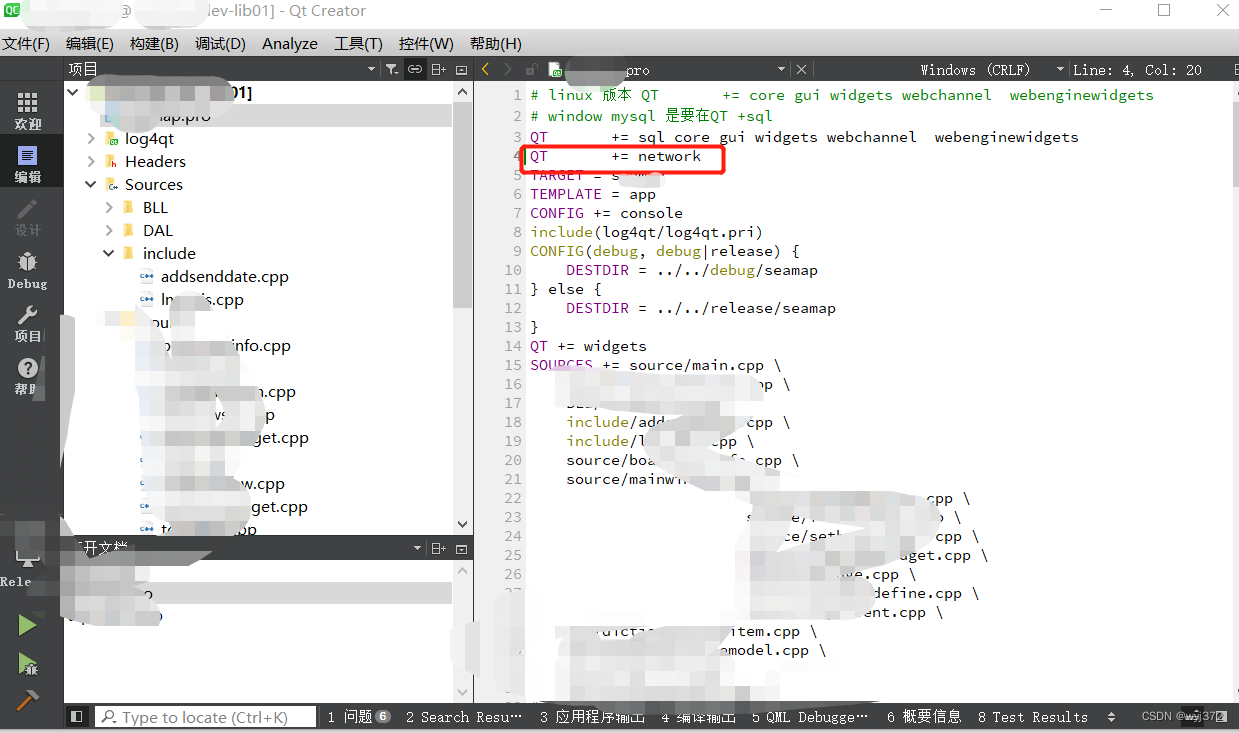Collapse the project panel with up-arrow icon

pyautogui.click(x=461, y=69)
